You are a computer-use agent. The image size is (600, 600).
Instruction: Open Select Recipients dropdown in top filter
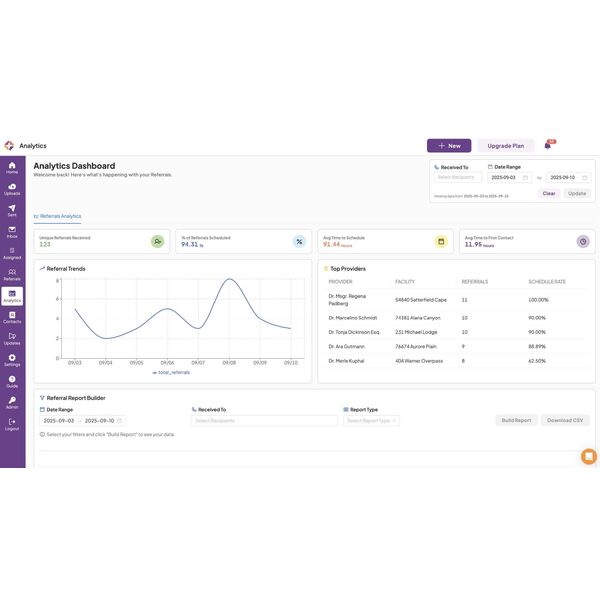[x=458, y=177]
